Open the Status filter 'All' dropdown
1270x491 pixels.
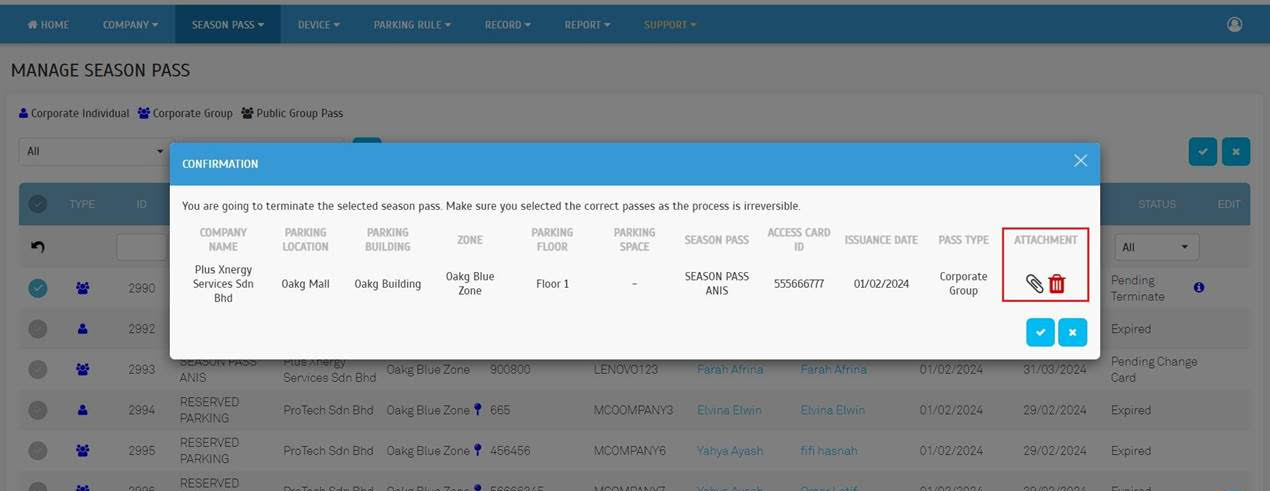[x=1157, y=247]
